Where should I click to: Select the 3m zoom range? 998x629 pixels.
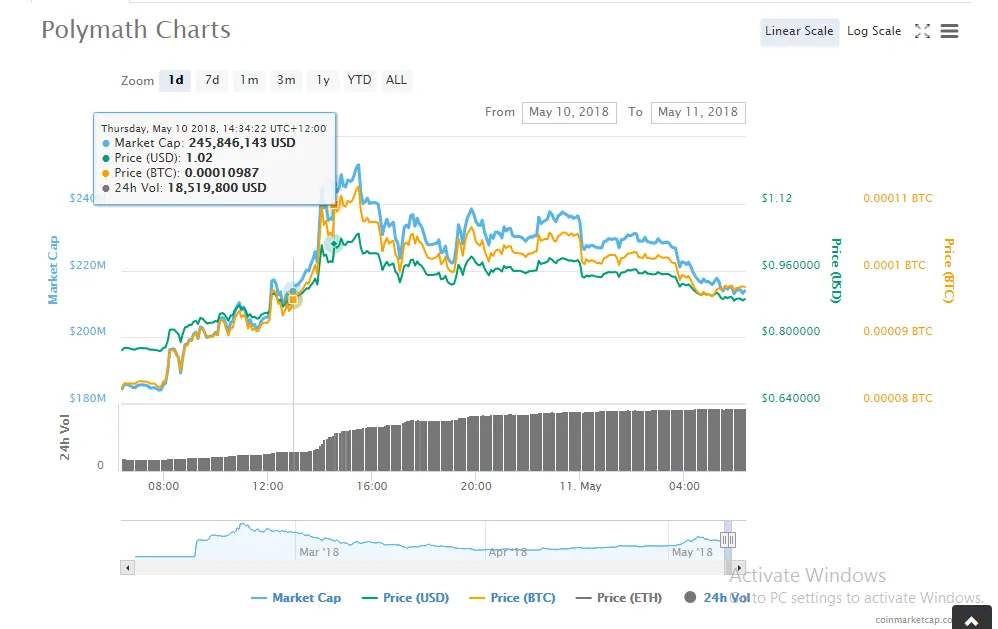point(286,80)
